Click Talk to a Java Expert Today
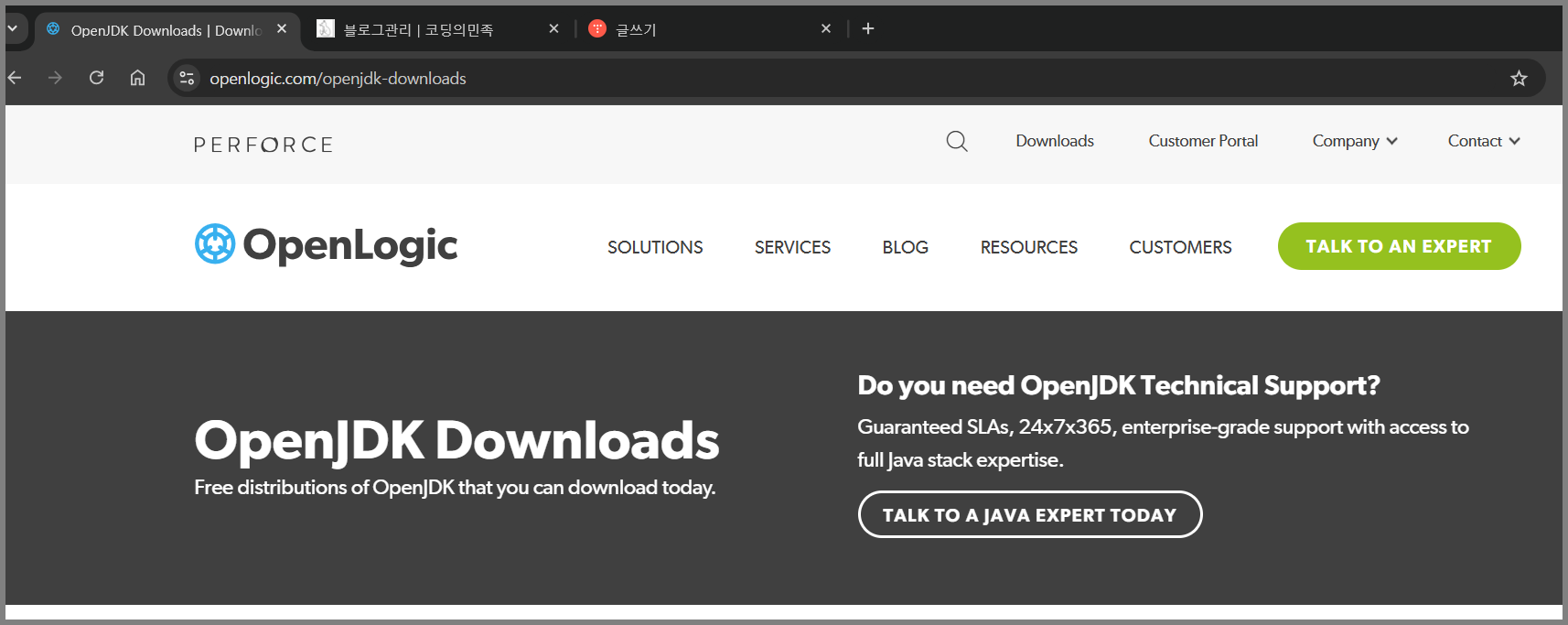 pyautogui.click(x=1030, y=514)
